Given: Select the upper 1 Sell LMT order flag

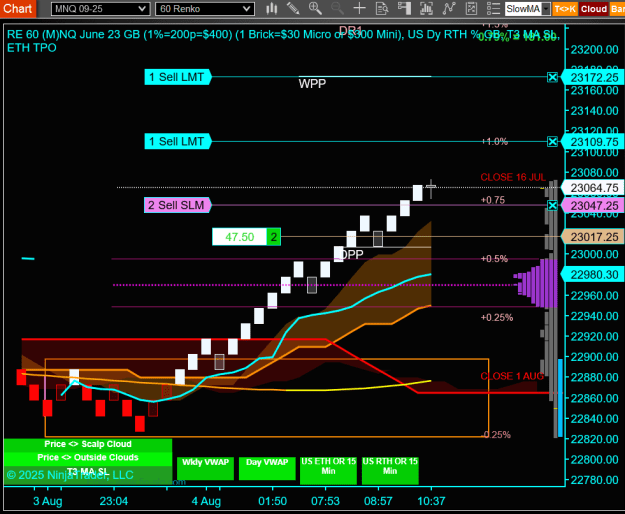Looking at the screenshot, I should tap(178, 77).
